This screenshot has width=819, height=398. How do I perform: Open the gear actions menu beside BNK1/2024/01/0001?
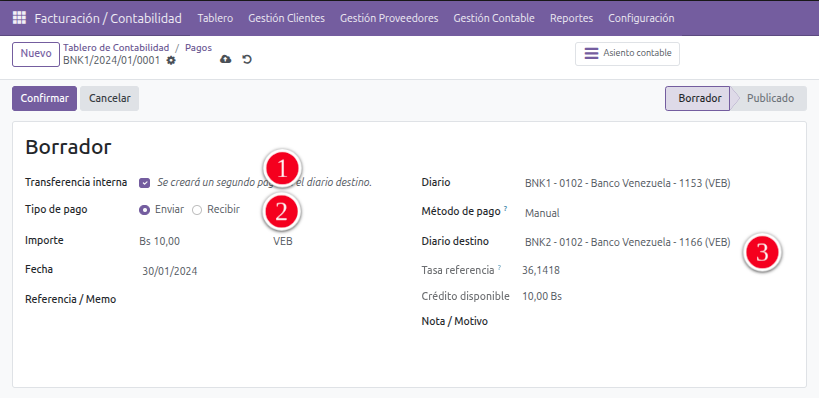[x=171, y=61]
